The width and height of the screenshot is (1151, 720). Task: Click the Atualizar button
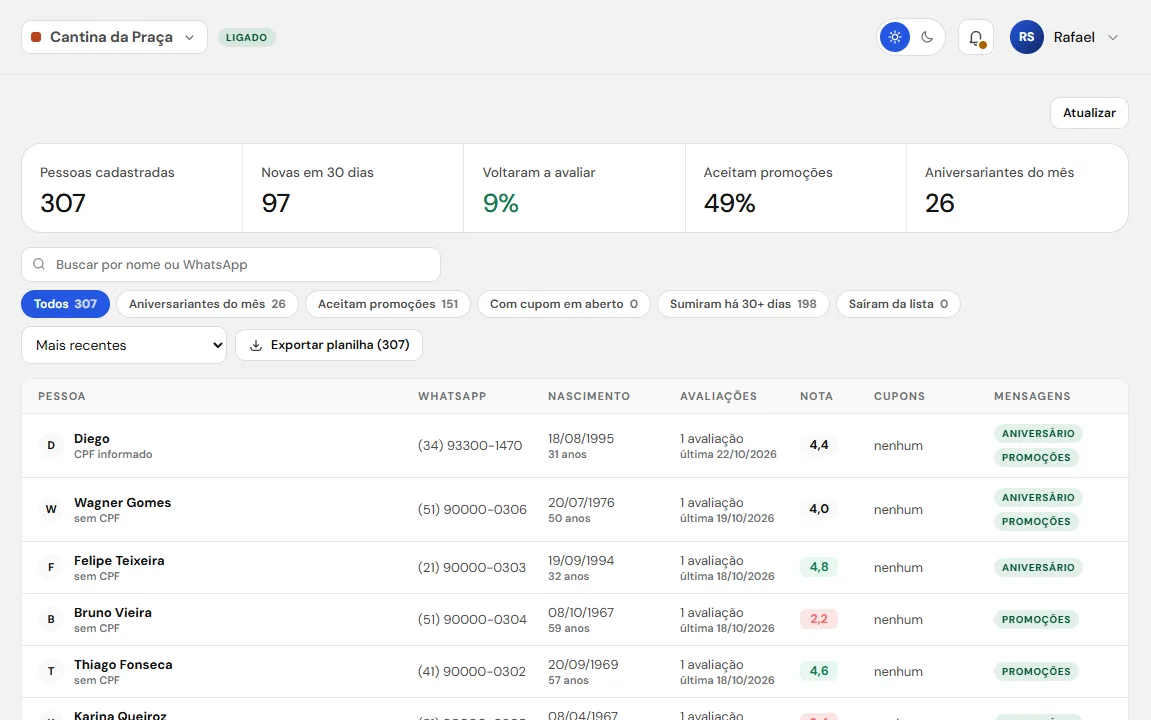1089,113
